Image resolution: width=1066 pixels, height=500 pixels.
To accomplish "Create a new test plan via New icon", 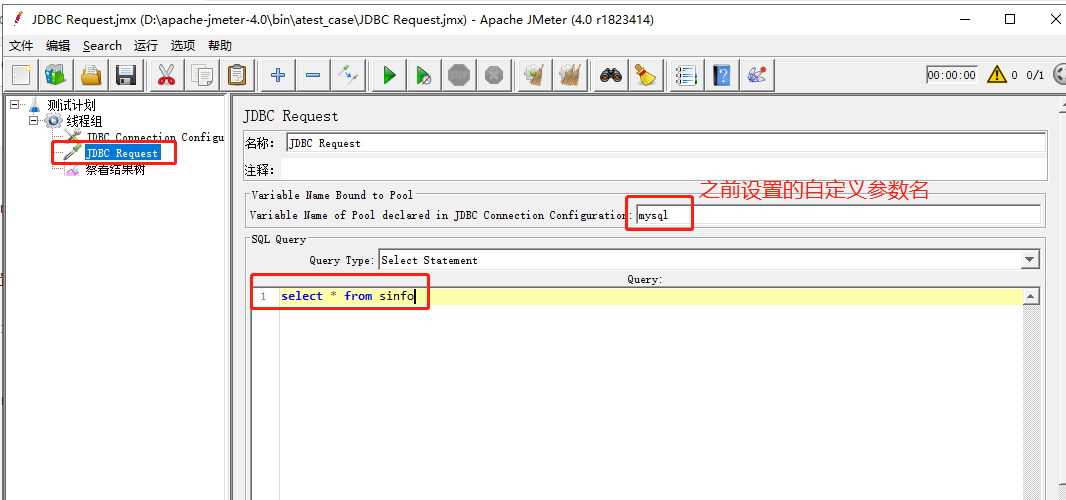I will click(x=21, y=75).
